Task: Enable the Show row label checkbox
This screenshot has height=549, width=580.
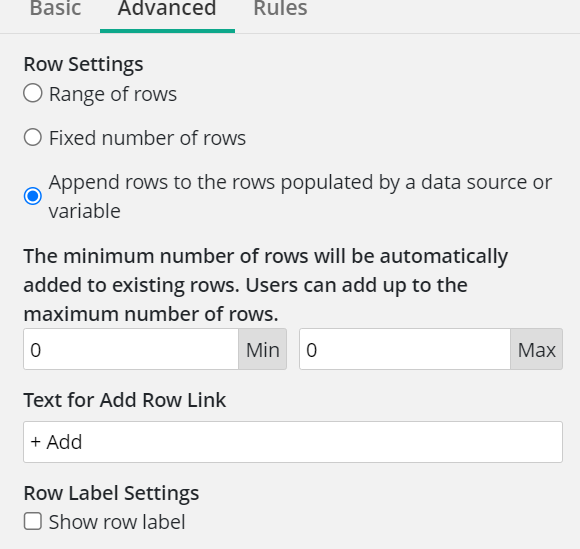Action: tap(33, 521)
